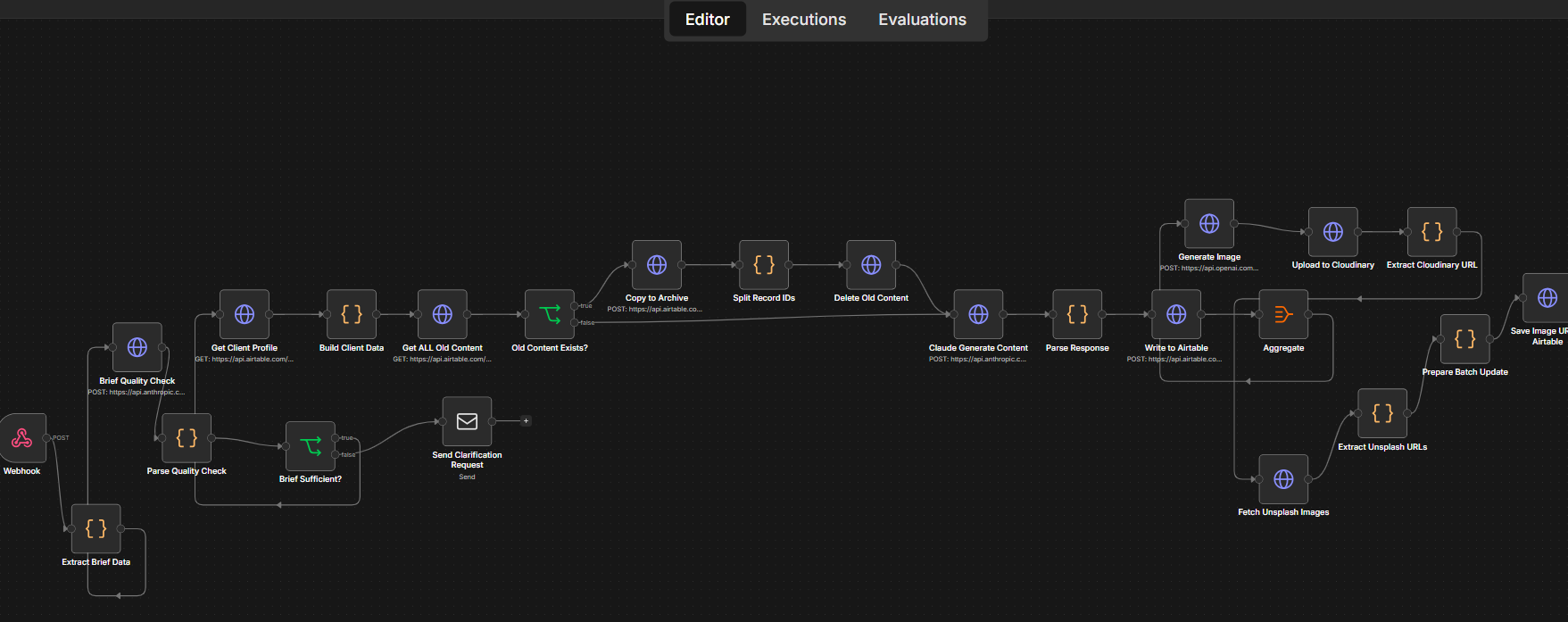Click the Extract Unsplash URLs code node
The width and height of the screenshot is (1568, 622).
[1382, 413]
